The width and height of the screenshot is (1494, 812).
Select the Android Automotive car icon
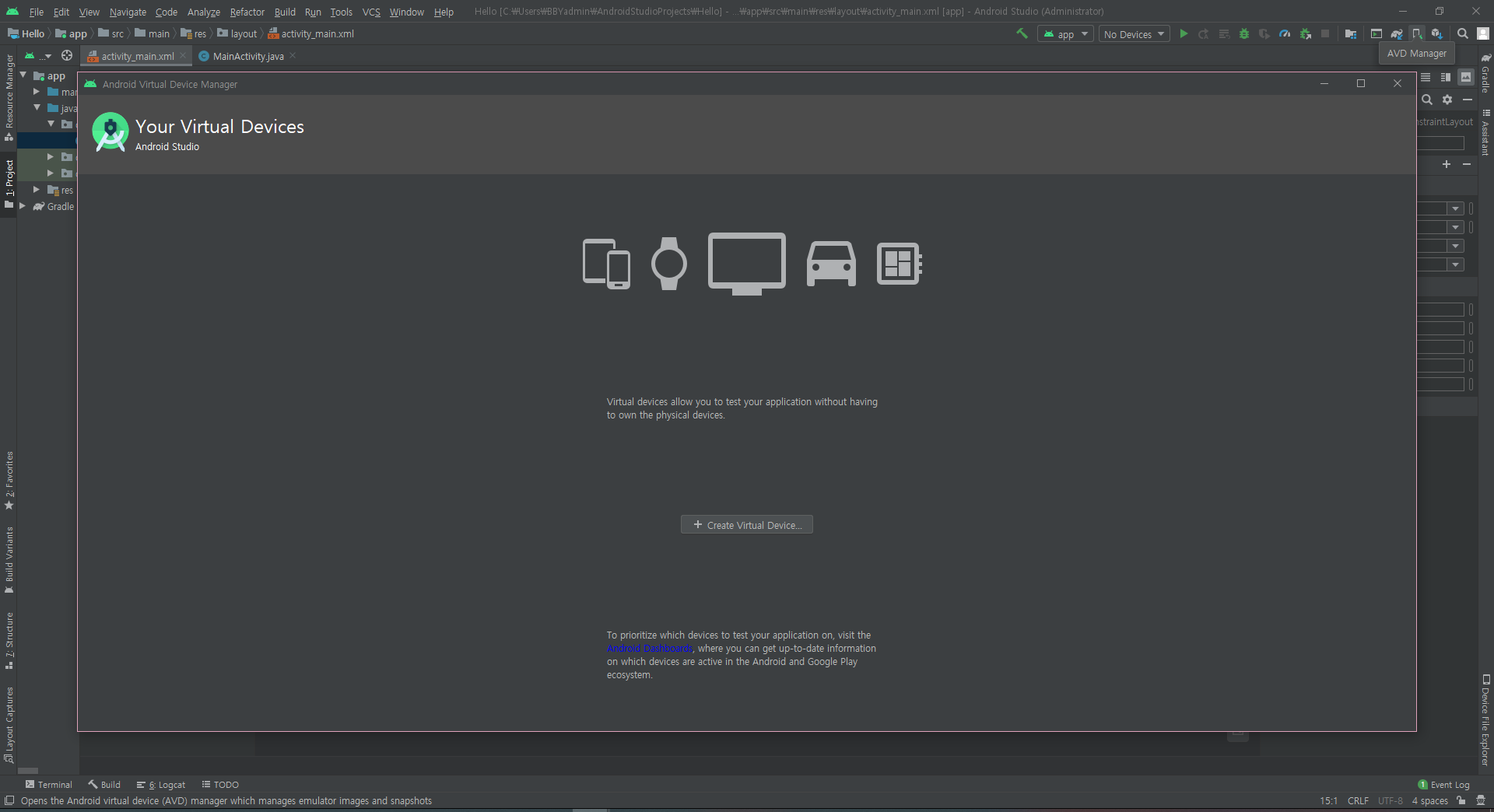[x=831, y=264]
